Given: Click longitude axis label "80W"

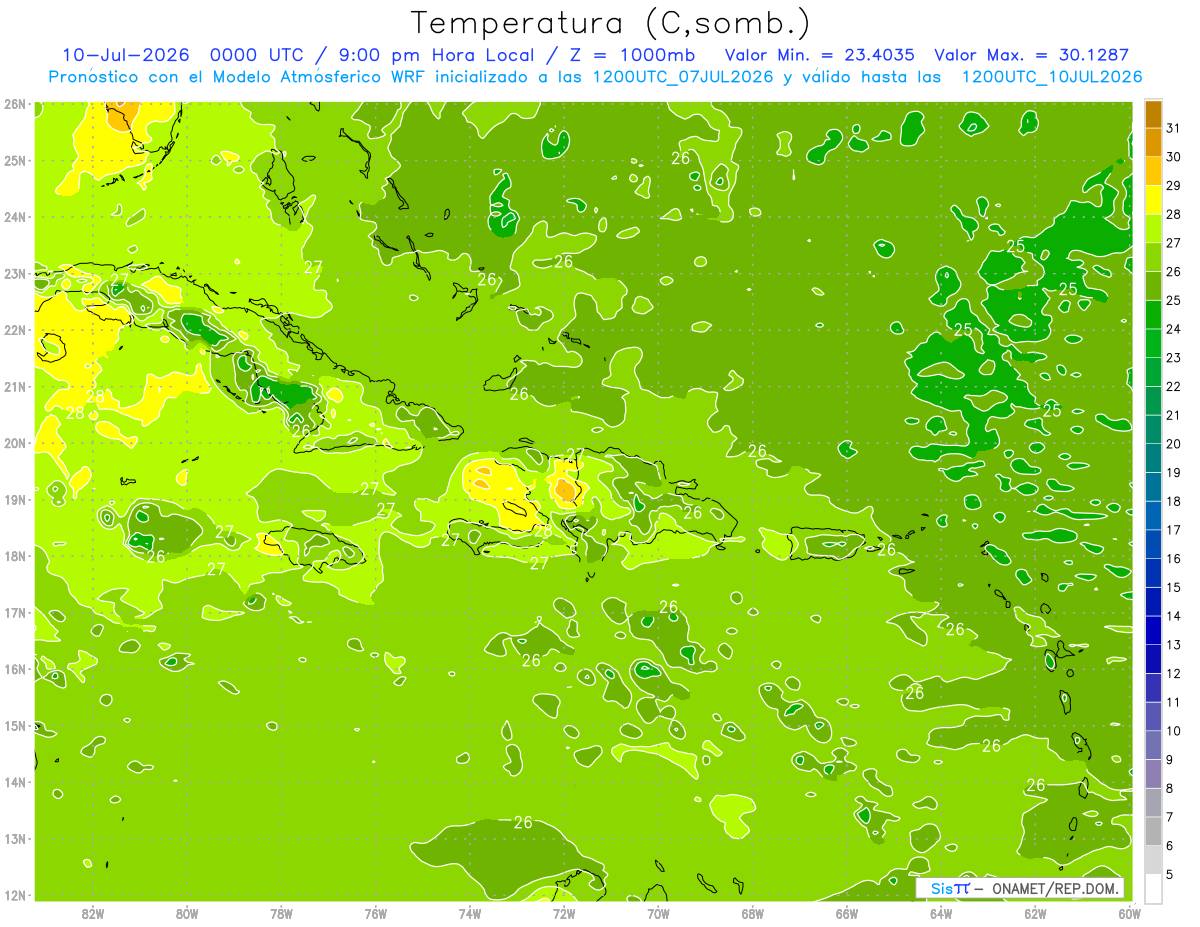Looking at the screenshot, I should 187,913.
